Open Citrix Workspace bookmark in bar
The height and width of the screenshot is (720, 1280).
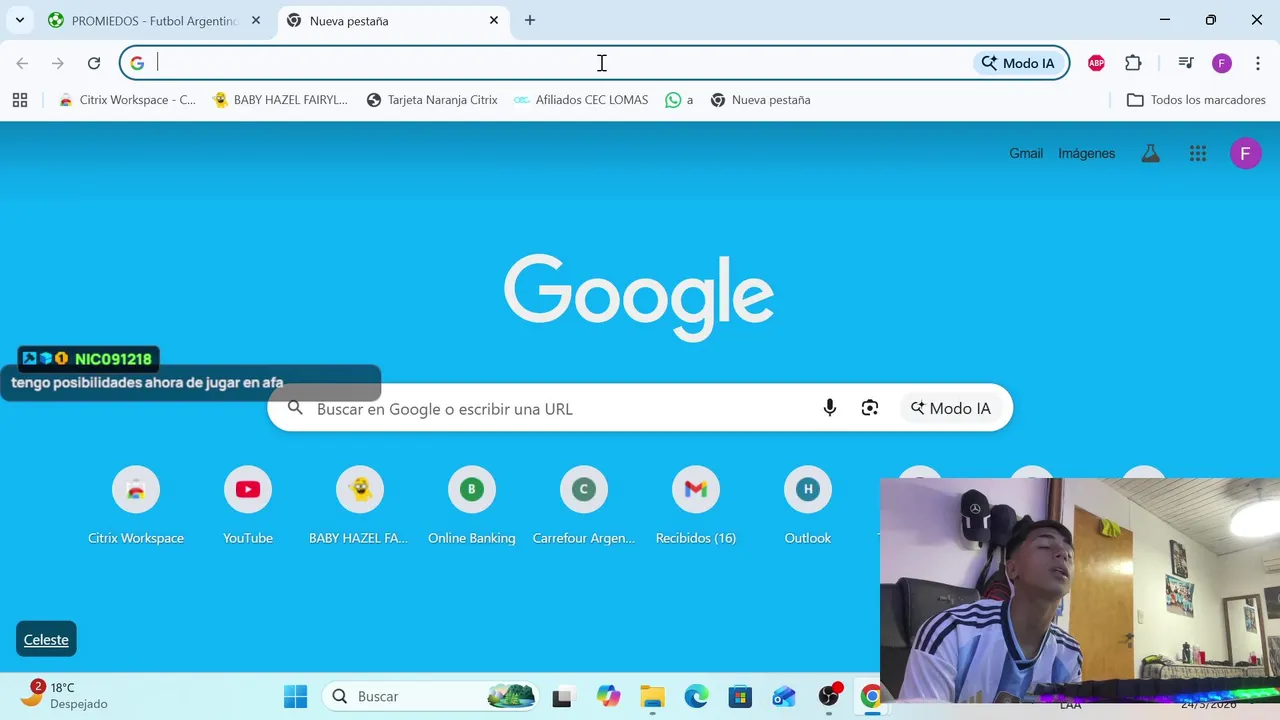click(x=127, y=100)
